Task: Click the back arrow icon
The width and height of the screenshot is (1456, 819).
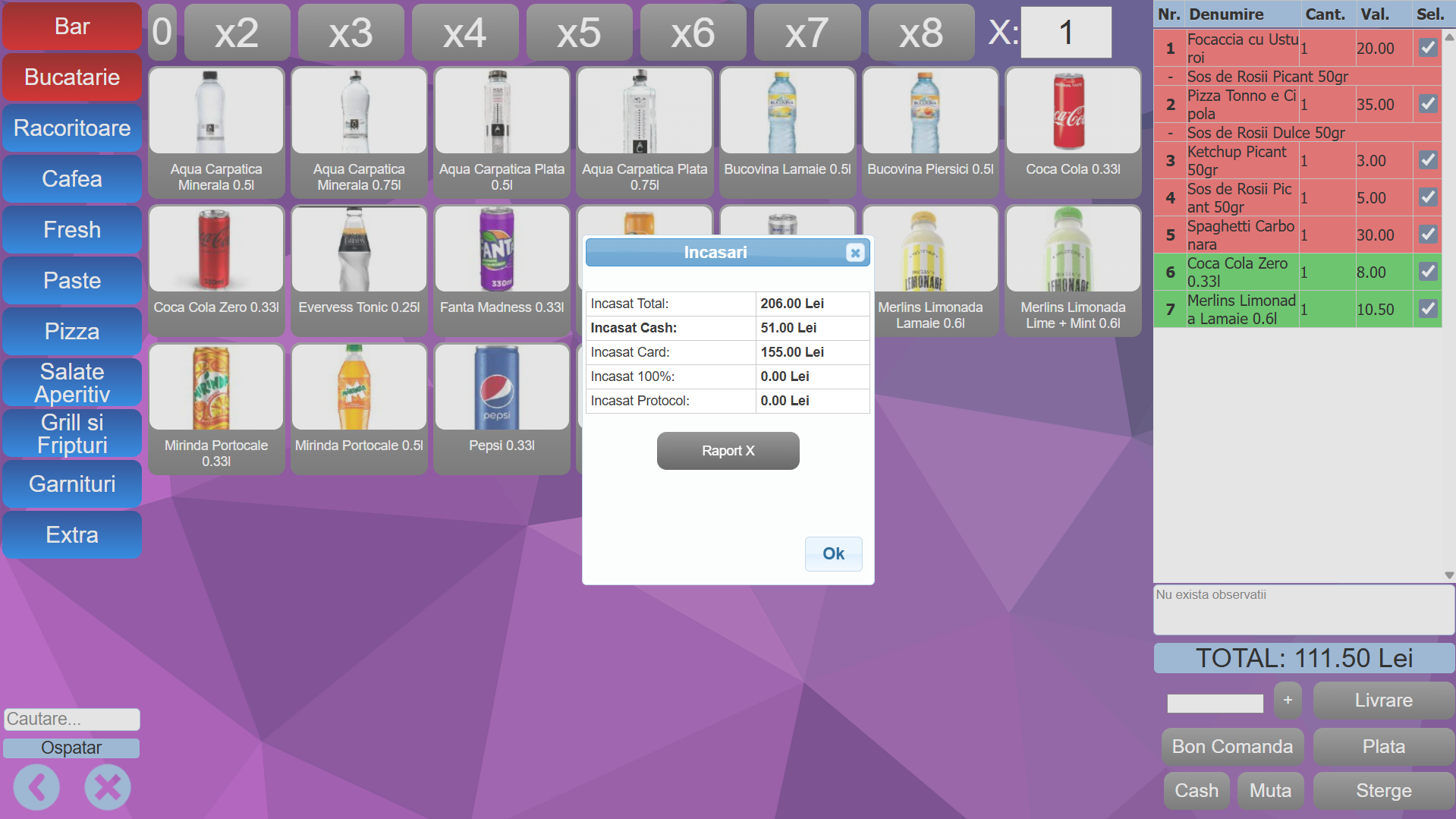Action: (36, 787)
